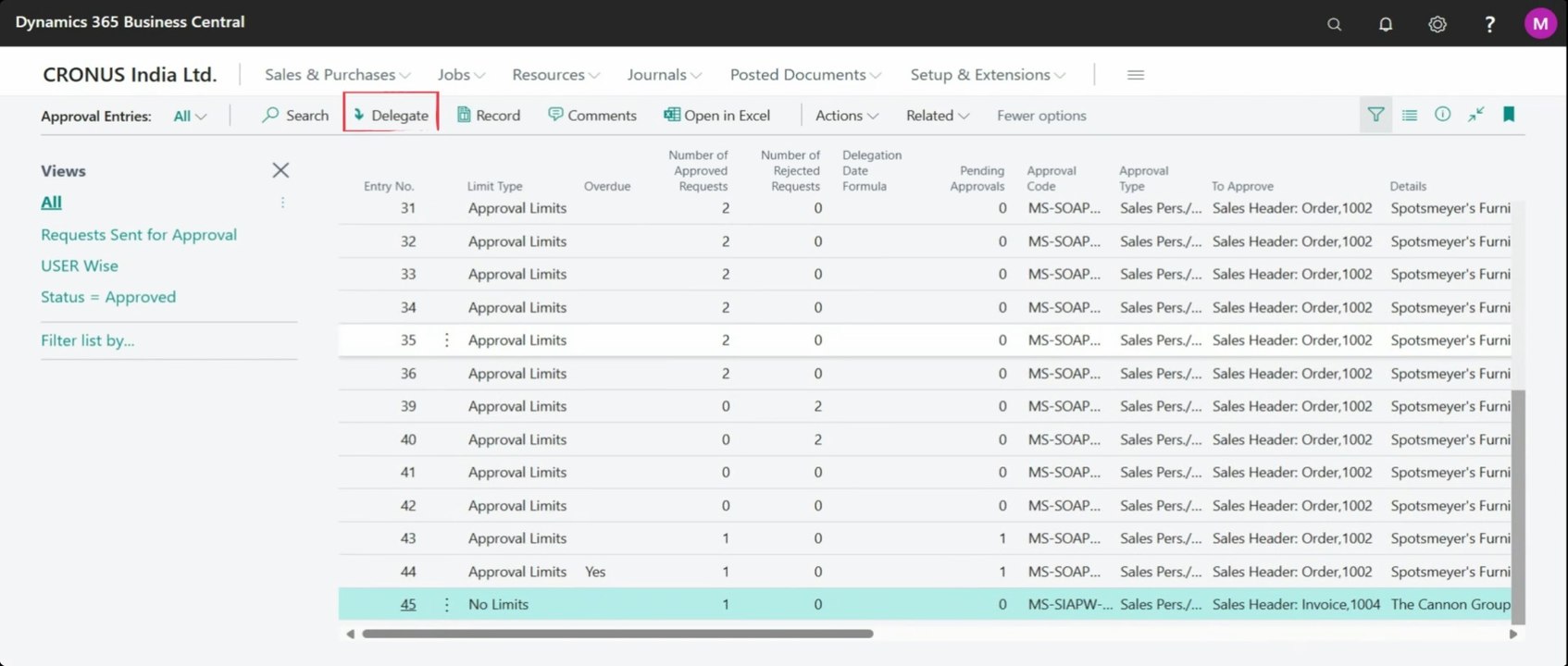This screenshot has width=1568, height=666.
Task: Open the user account avatar M
Action: tap(1540, 24)
